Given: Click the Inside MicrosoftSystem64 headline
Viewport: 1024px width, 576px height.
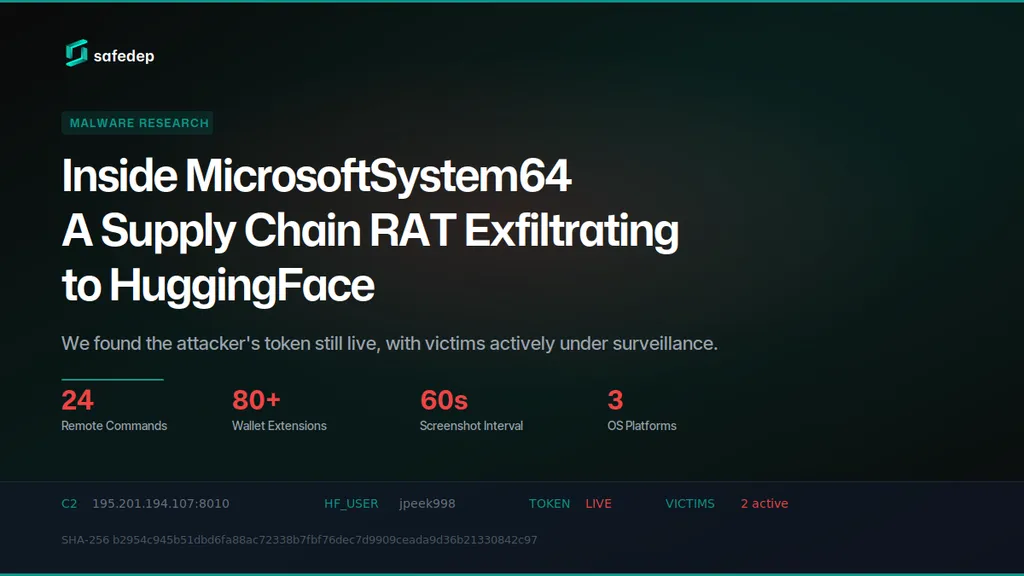Looking at the screenshot, I should pyautogui.click(x=317, y=176).
